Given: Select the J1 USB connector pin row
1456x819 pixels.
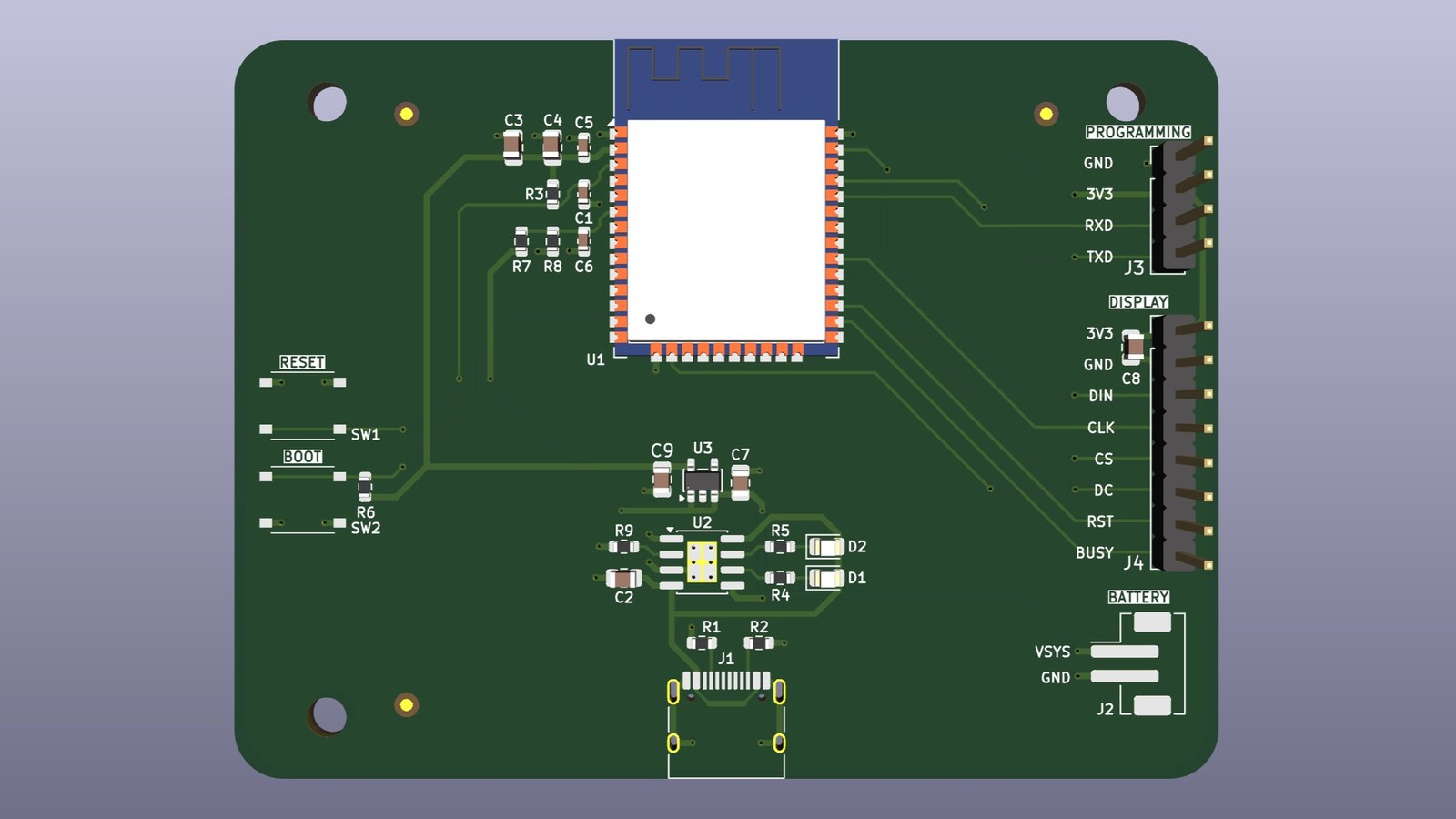Looking at the screenshot, I should tap(726, 681).
